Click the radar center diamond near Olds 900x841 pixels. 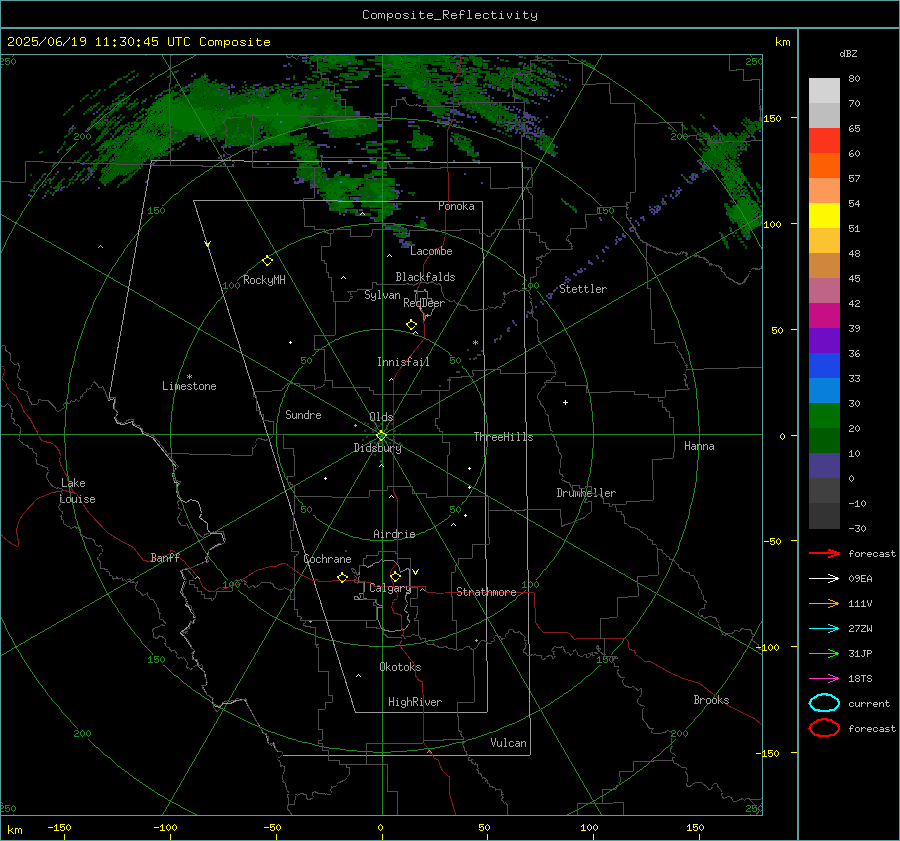coord(381,436)
